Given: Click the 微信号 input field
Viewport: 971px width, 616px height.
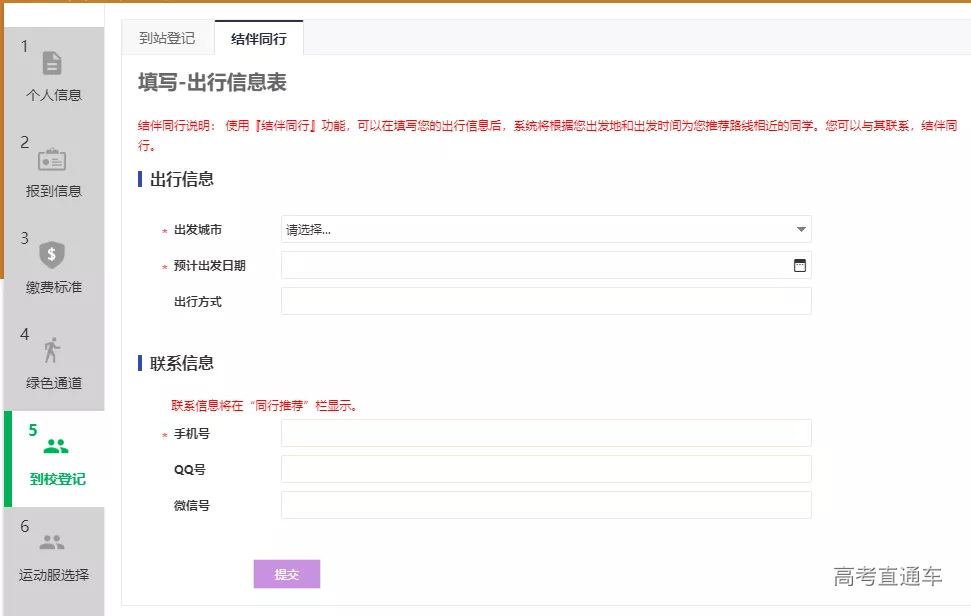Looking at the screenshot, I should pos(545,504).
